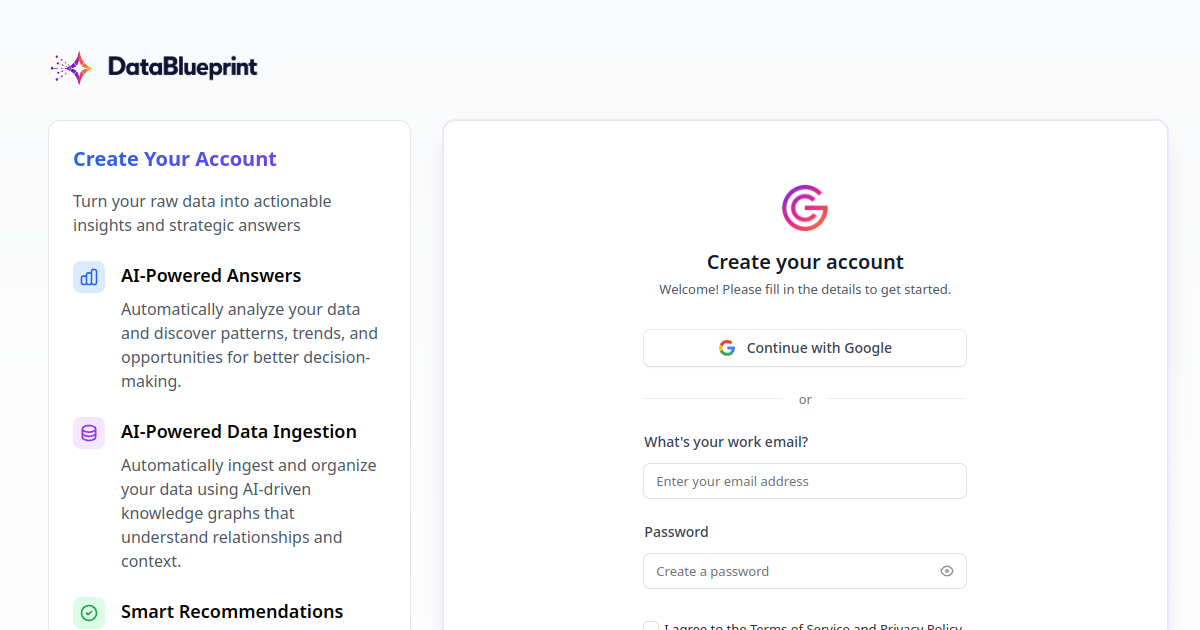The height and width of the screenshot is (630, 1200).
Task: Click the blue Create Your Account heading
Action: [x=175, y=159]
